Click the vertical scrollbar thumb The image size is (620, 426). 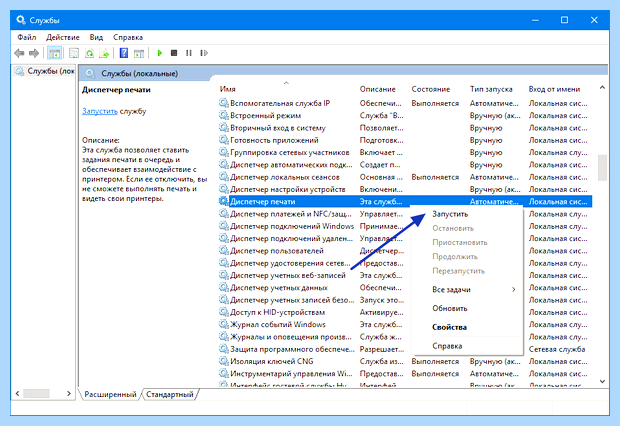(602, 167)
